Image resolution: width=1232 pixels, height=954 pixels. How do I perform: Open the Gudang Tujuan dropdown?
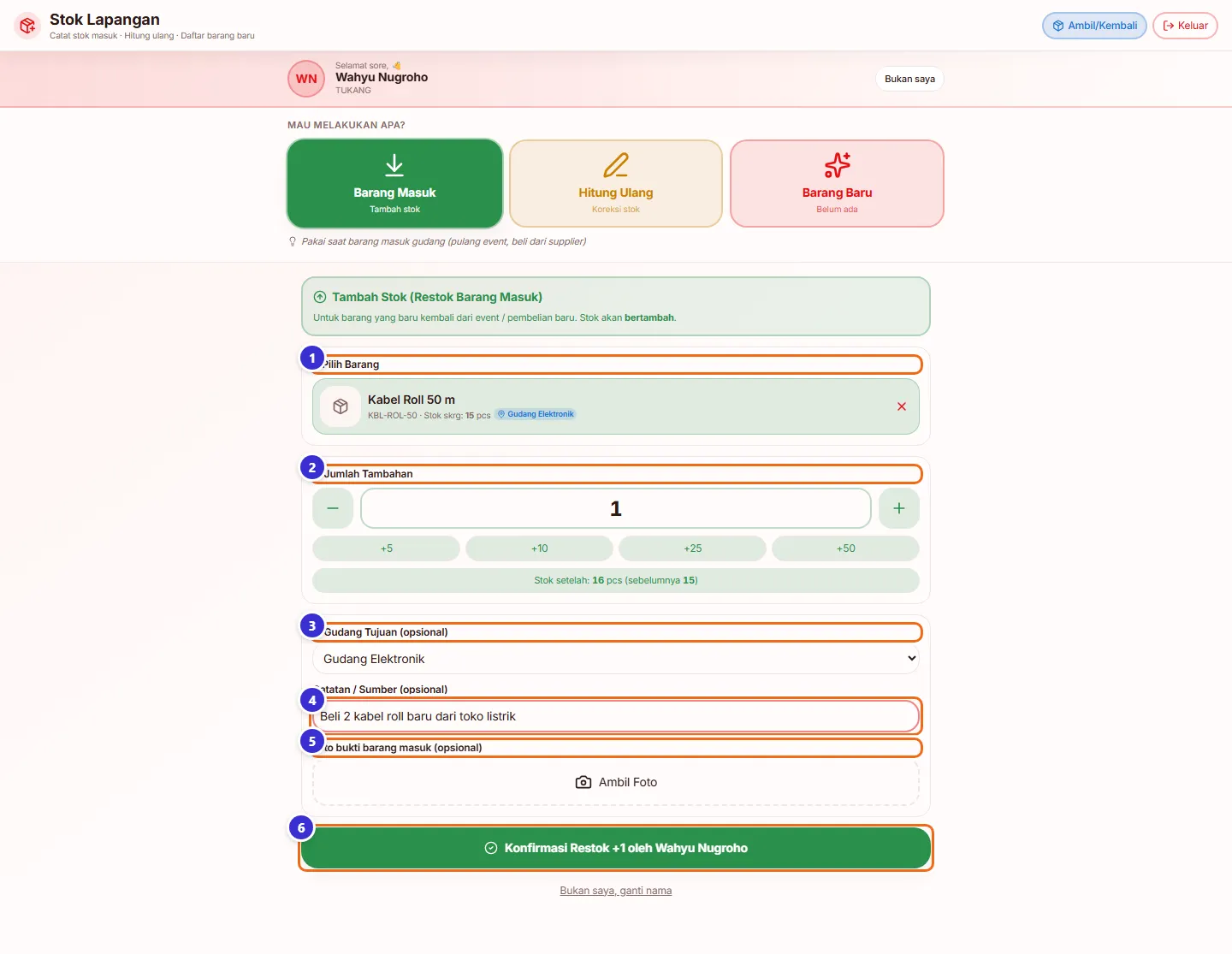point(616,659)
